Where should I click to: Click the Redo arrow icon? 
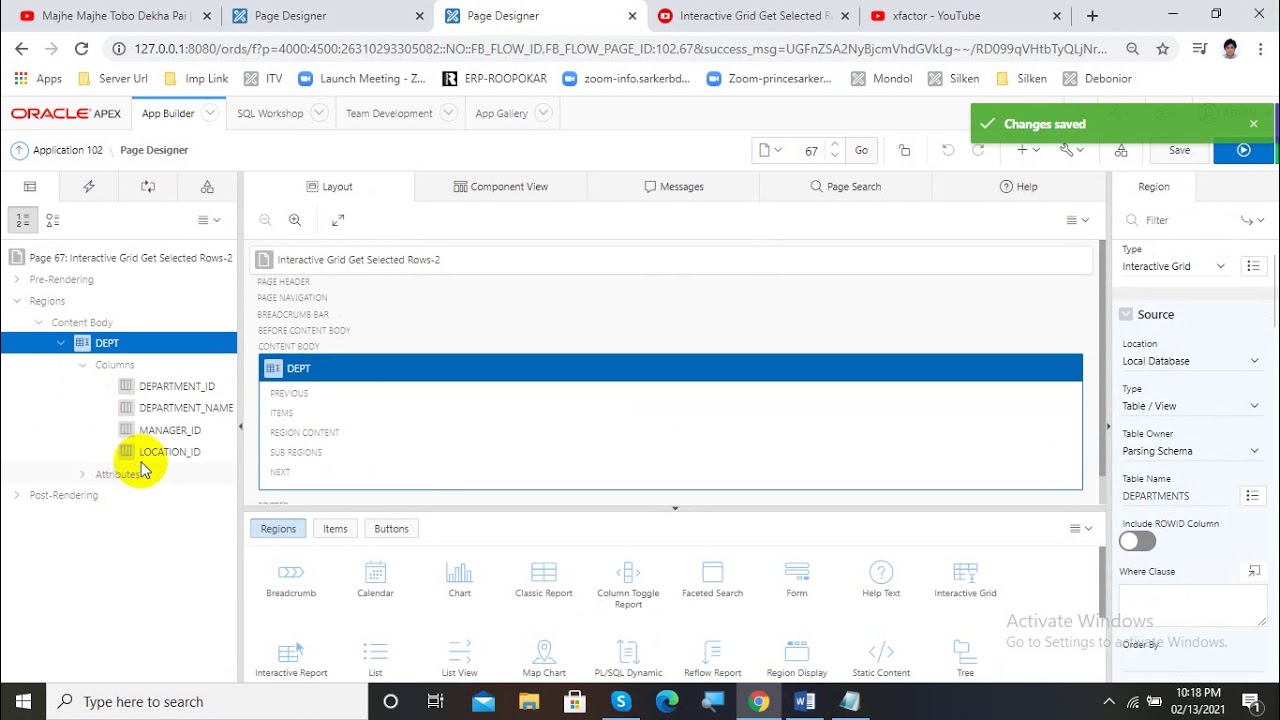point(978,150)
